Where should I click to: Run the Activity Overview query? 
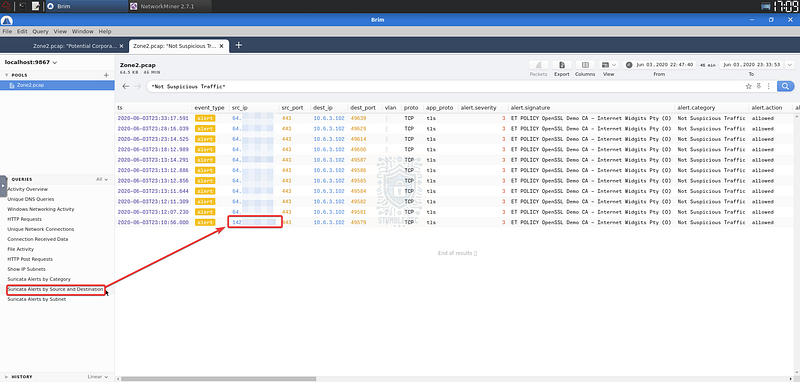click(x=27, y=189)
